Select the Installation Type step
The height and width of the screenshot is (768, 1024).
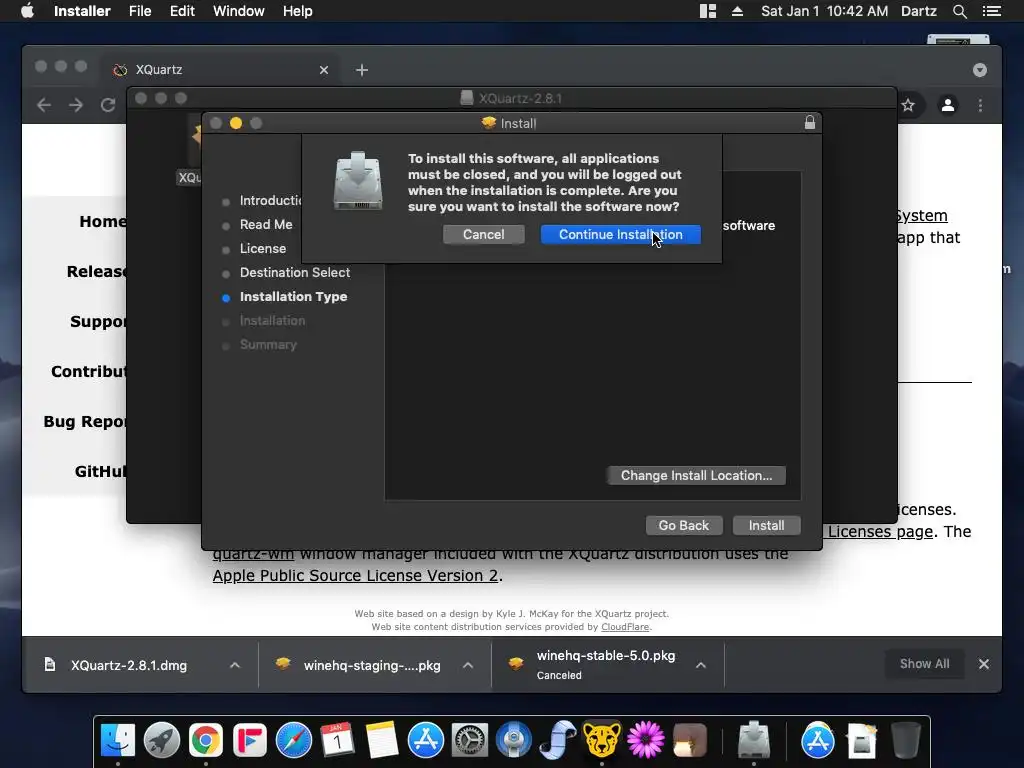[293, 296]
